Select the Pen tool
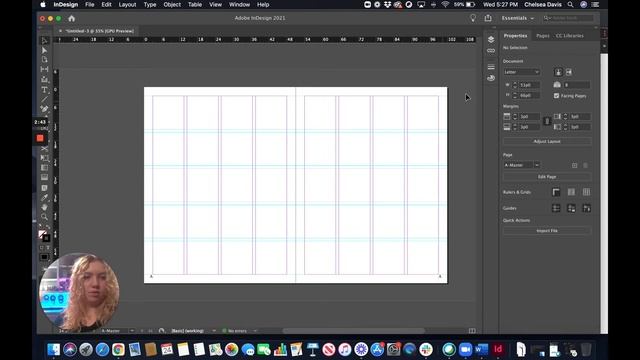The height and width of the screenshot is (360, 640). click(x=44, y=109)
